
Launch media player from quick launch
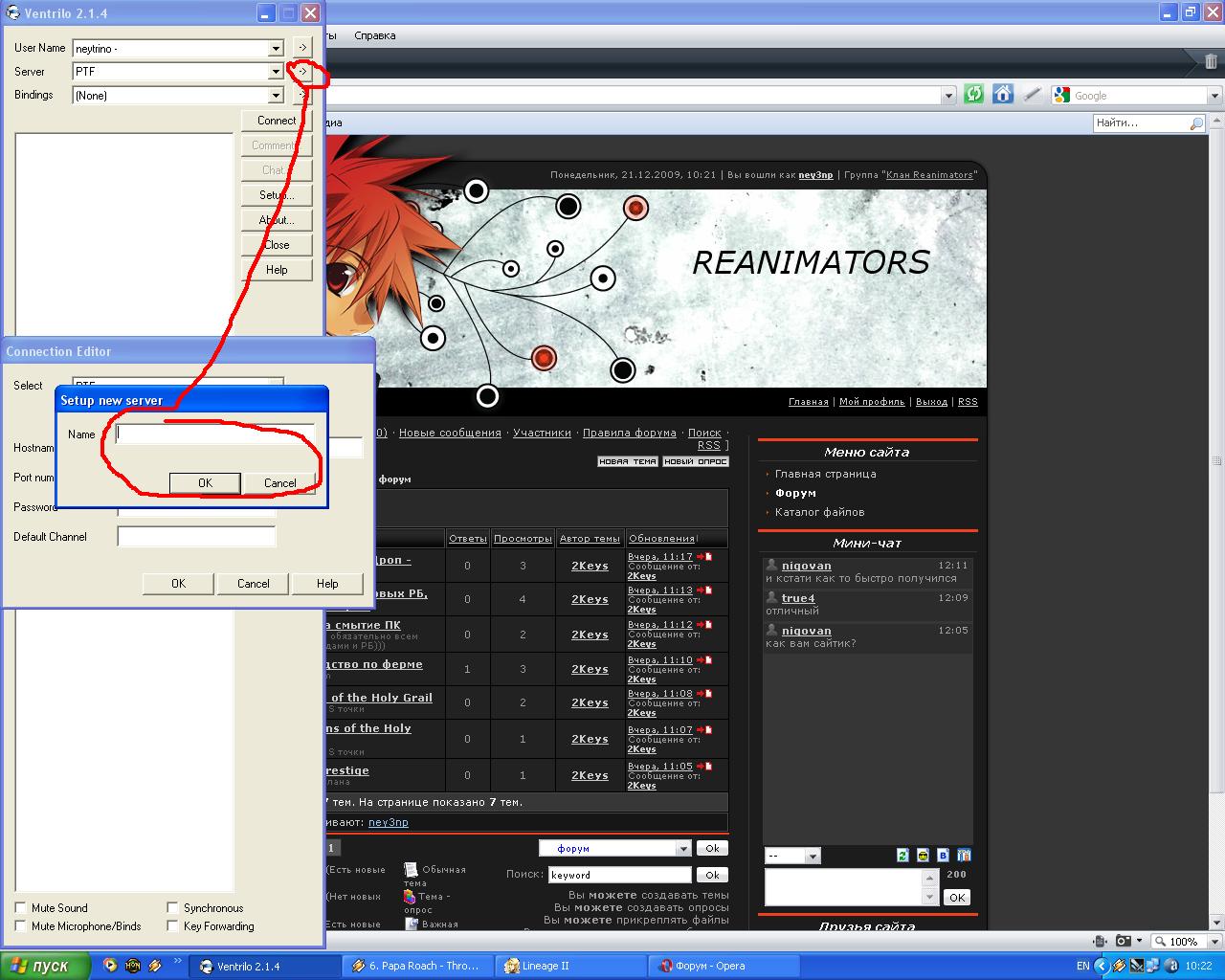tap(110, 966)
